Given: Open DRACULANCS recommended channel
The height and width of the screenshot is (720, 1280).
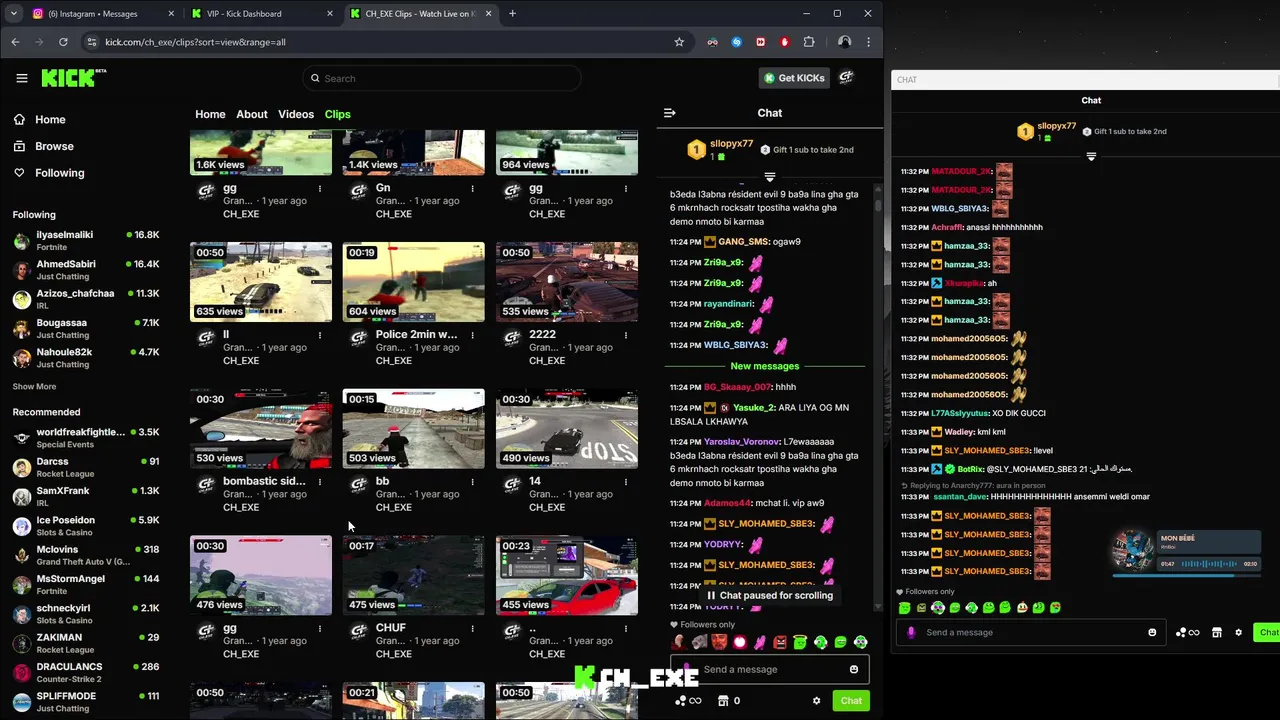Looking at the screenshot, I should pyautogui.click(x=84, y=672).
